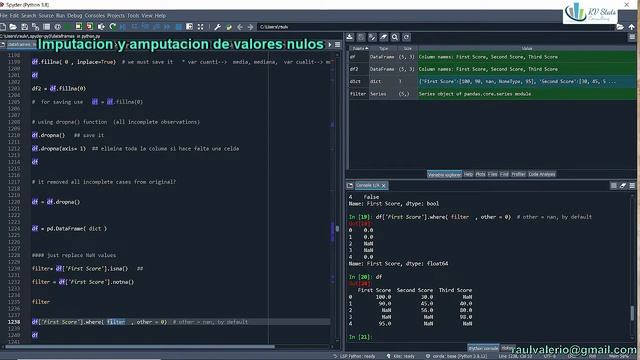Switch to the Help pane tab

click(x=468, y=174)
